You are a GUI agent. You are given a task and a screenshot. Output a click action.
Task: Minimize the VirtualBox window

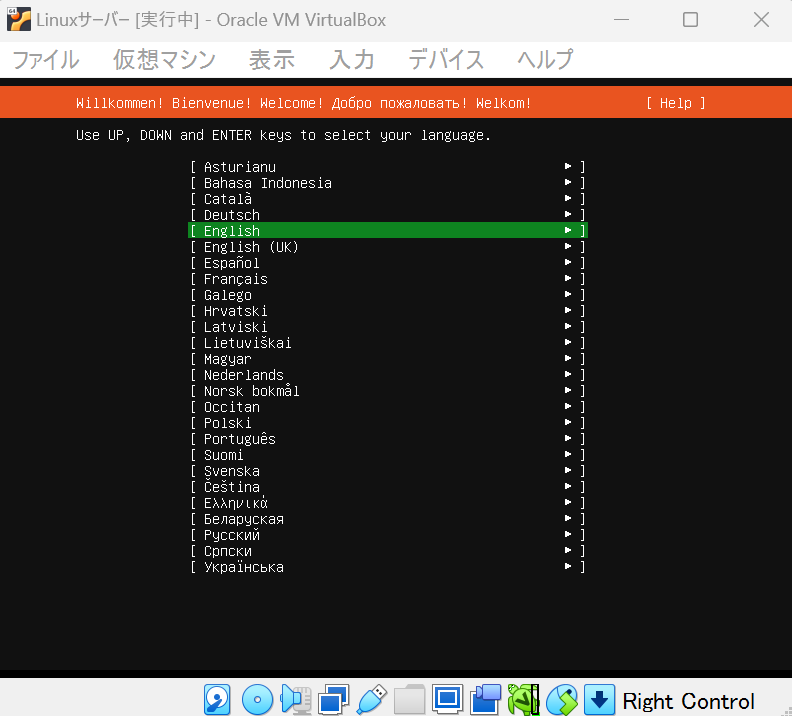[621, 20]
